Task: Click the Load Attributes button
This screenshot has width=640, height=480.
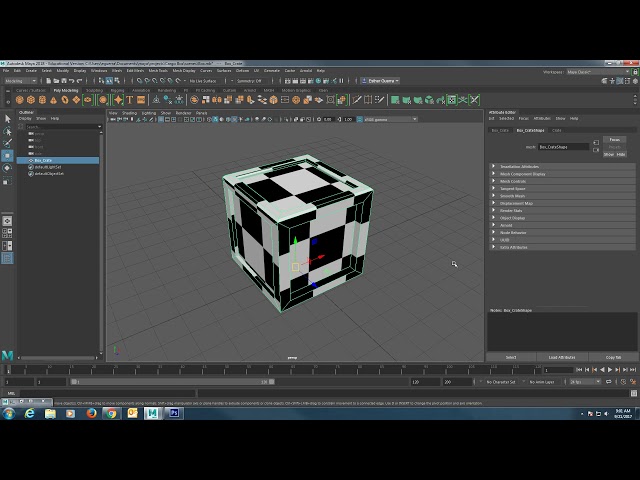Action: 562,358
